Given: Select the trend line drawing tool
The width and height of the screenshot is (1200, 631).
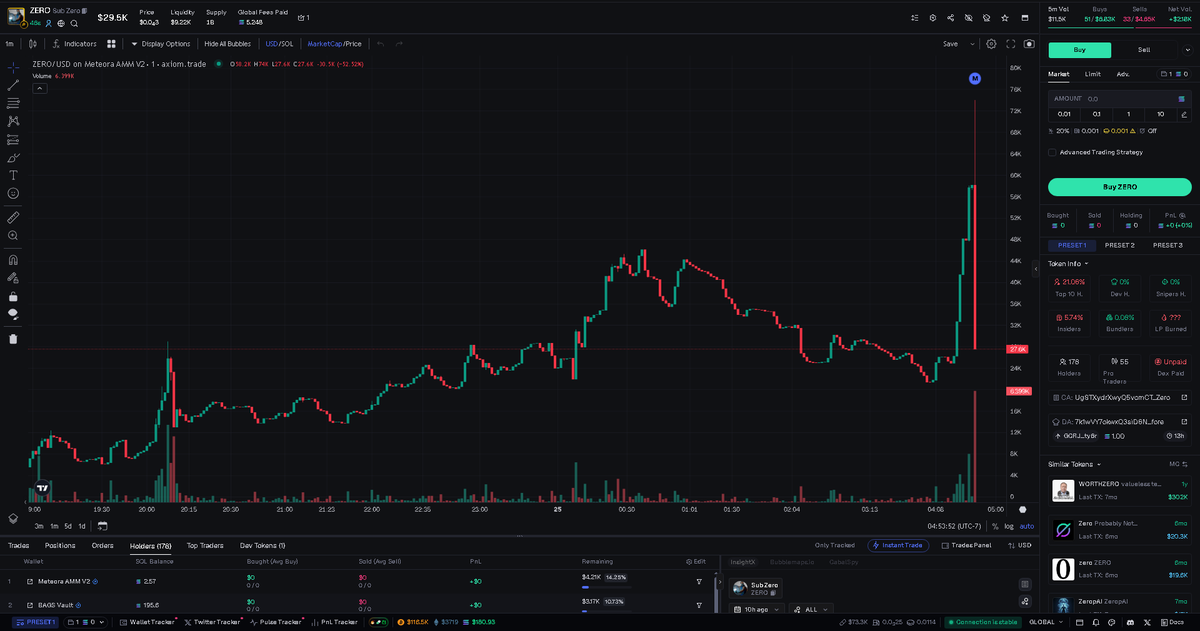Looking at the screenshot, I should [x=13, y=85].
